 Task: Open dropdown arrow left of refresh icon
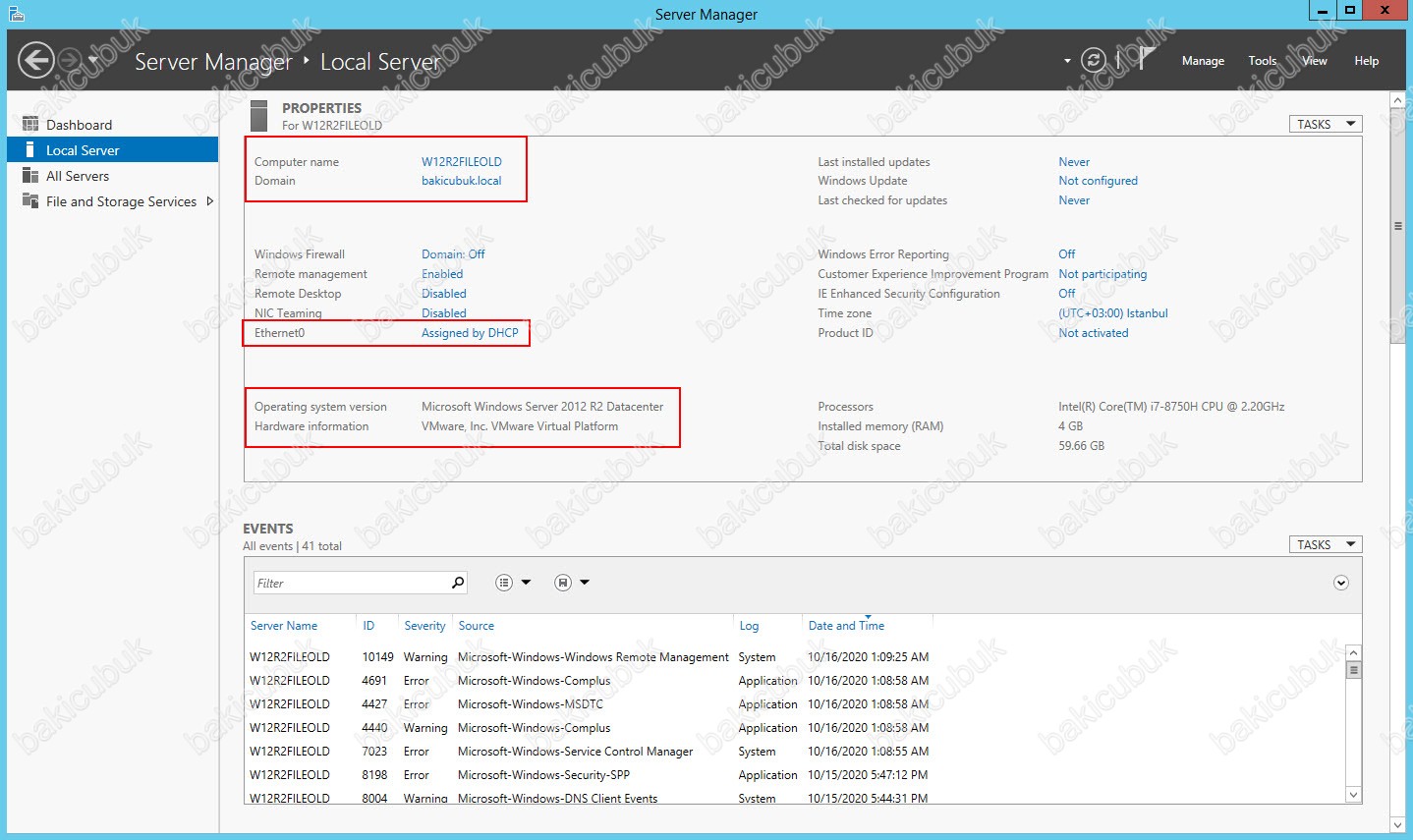point(1067,61)
